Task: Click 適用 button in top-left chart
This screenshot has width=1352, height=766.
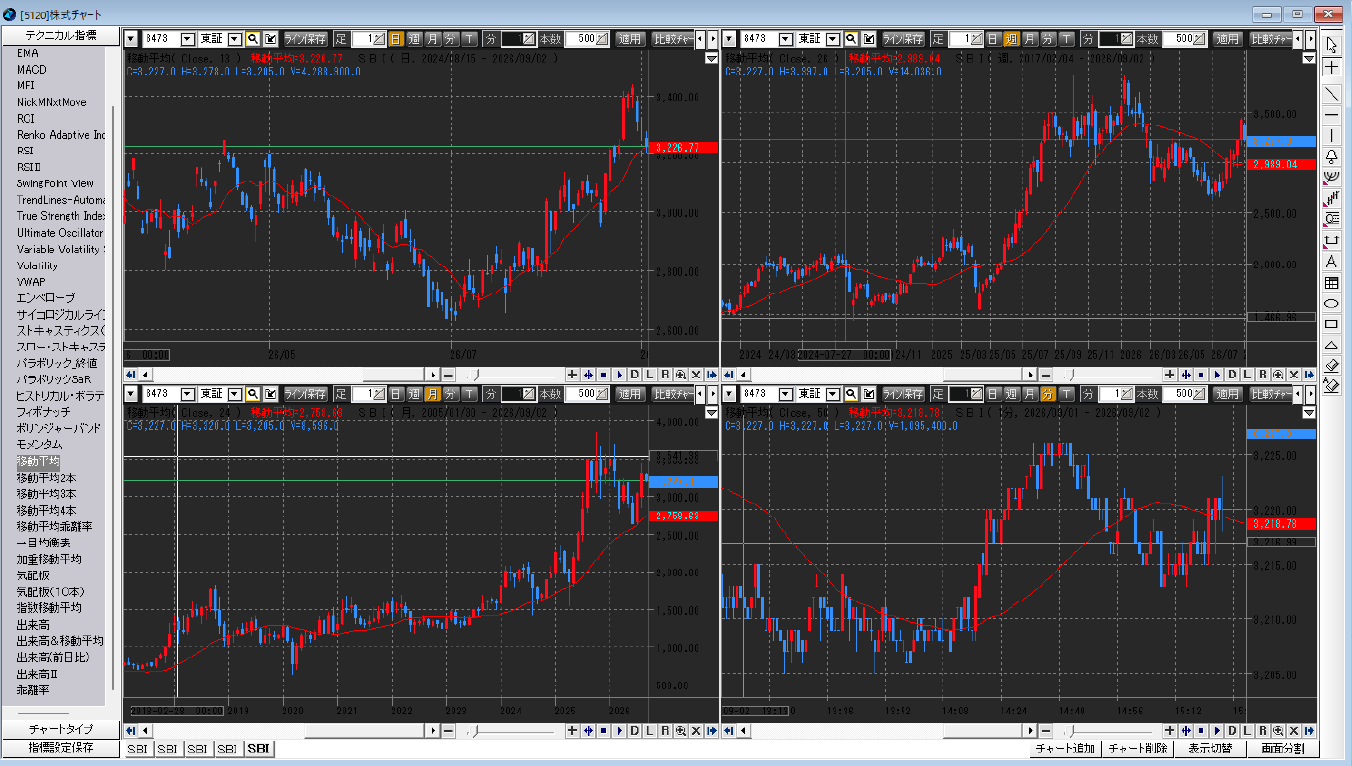Action: pyautogui.click(x=629, y=39)
